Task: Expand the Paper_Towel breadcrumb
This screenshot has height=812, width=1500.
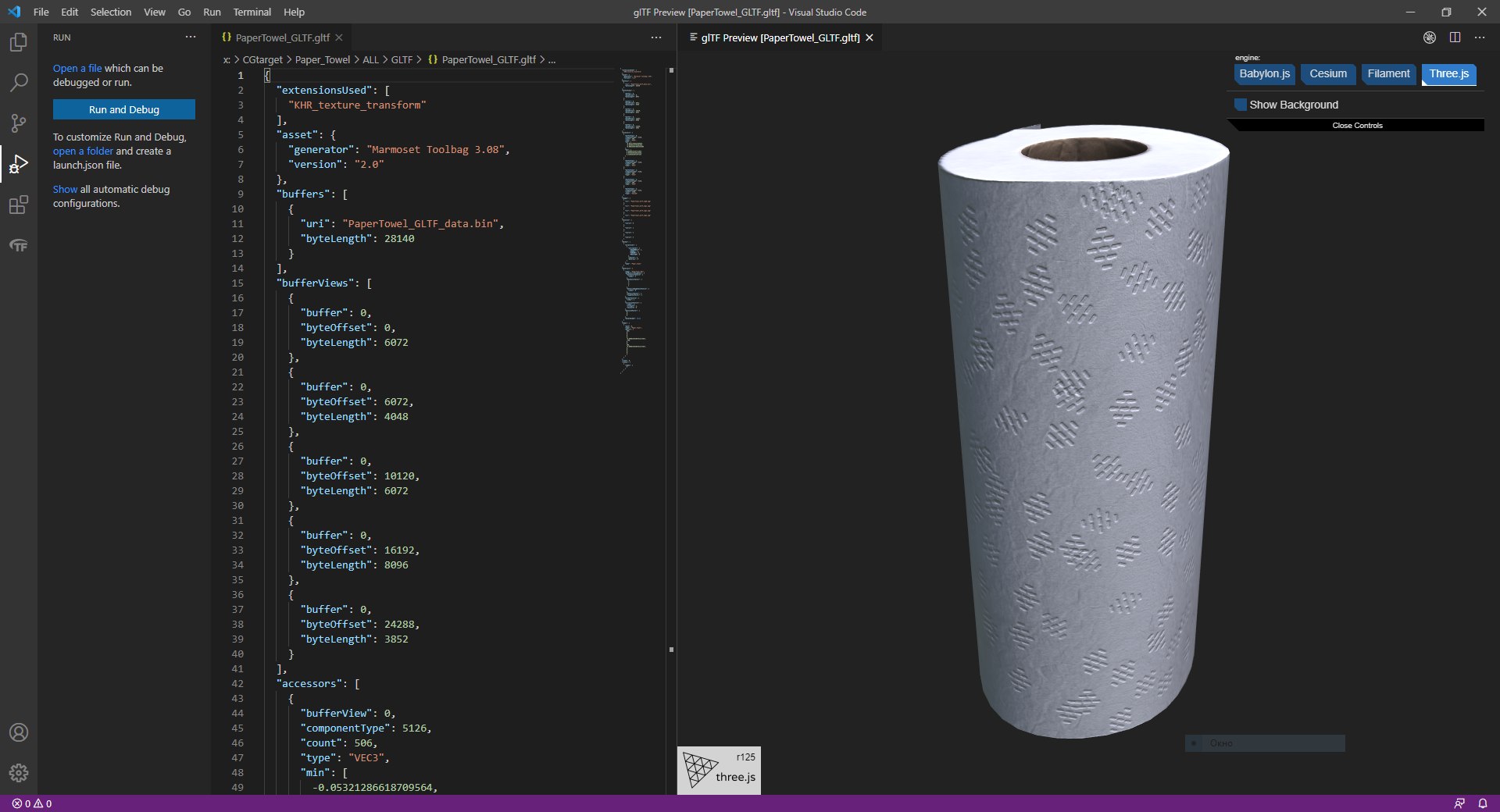Action: (x=323, y=59)
